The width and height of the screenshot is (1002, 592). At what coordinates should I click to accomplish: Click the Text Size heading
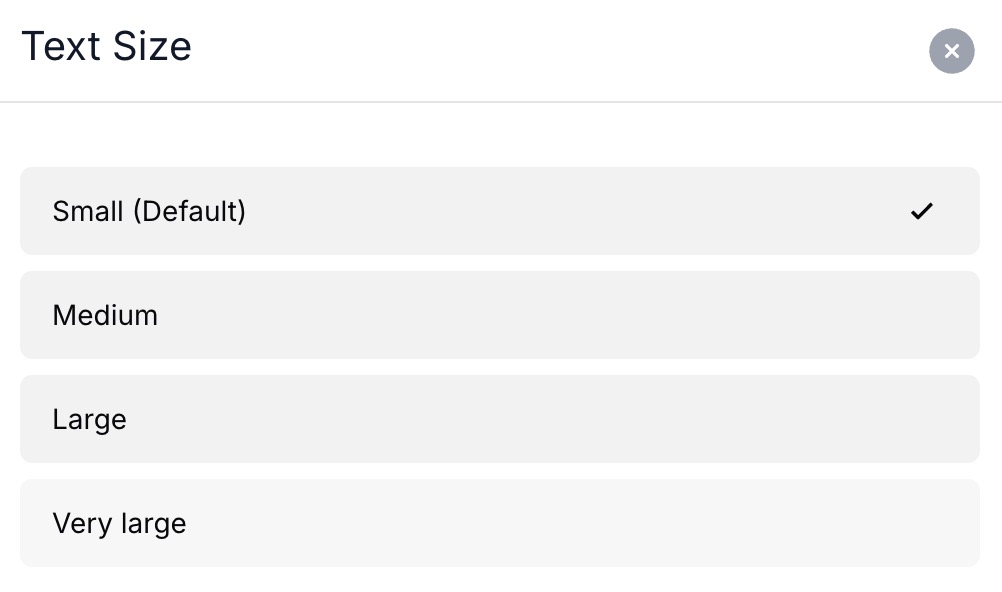[x=106, y=47]
